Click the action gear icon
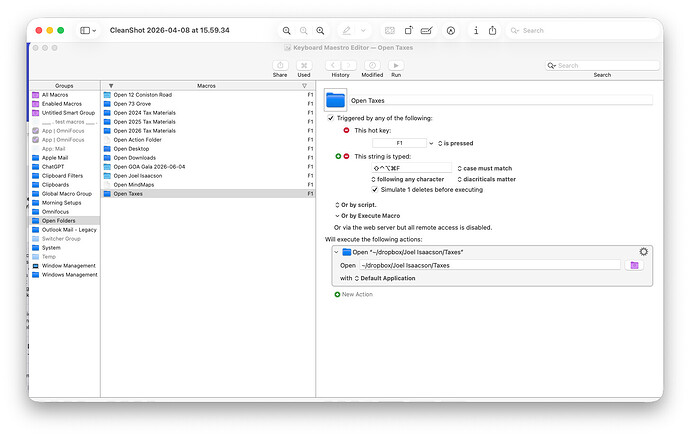 click(643, 252)
